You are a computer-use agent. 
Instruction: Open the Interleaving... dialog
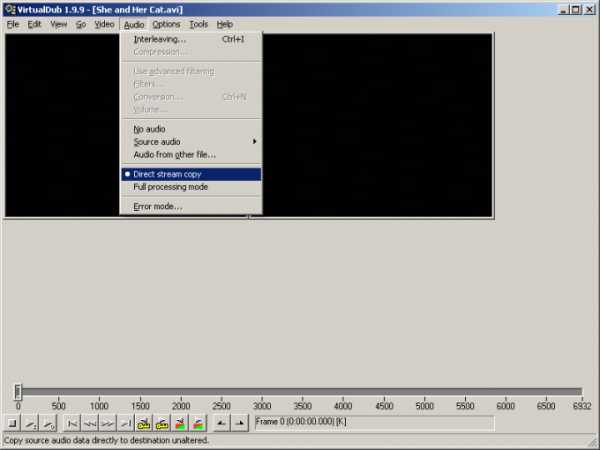tap(191, 39)
